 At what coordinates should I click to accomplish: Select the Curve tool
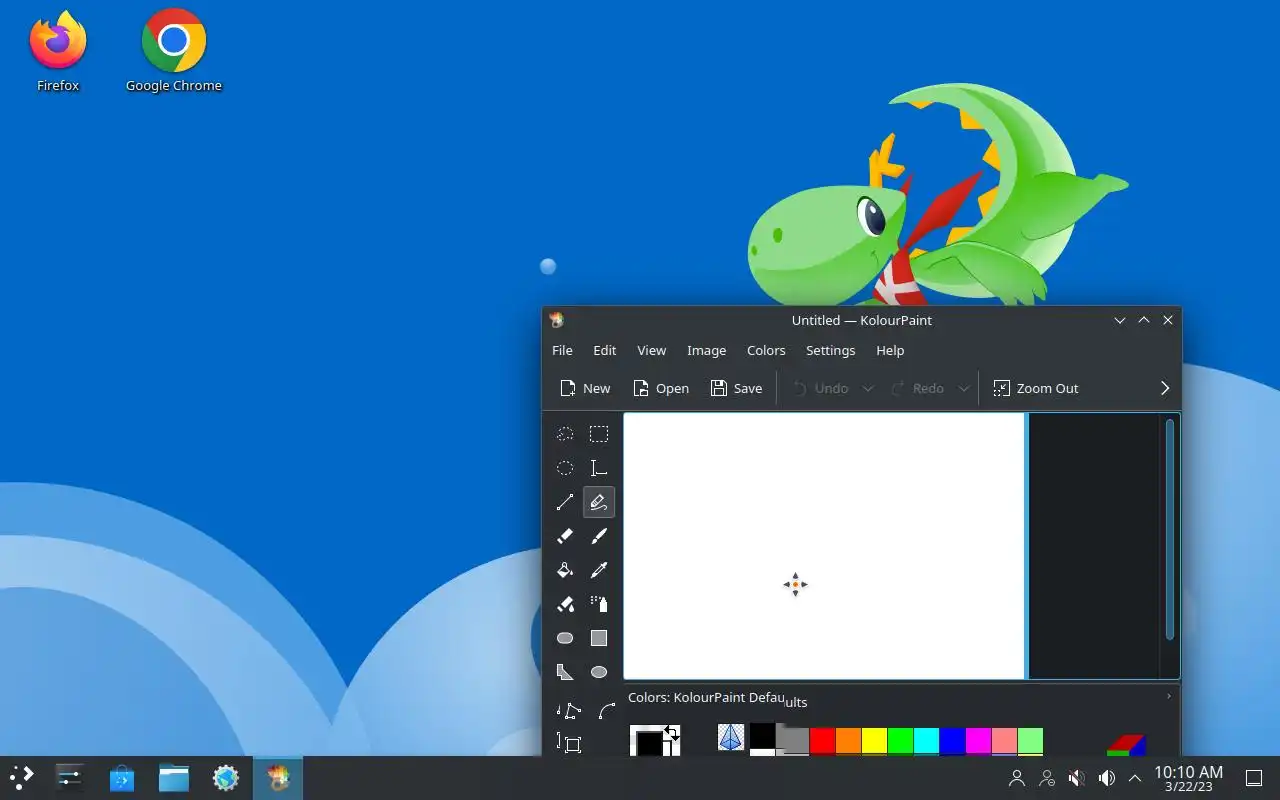click(x=607, y=711)
